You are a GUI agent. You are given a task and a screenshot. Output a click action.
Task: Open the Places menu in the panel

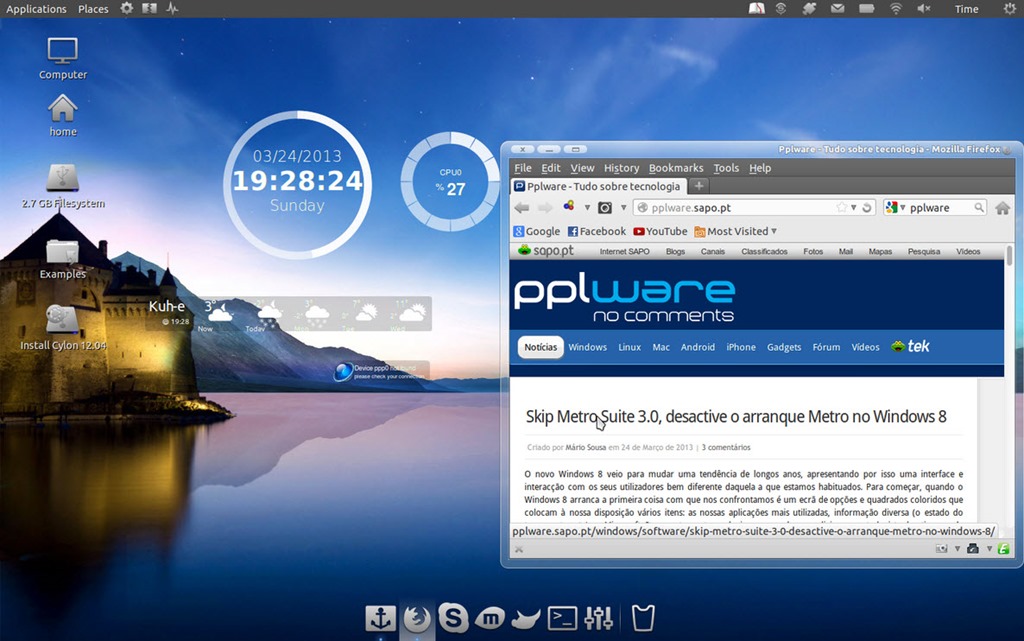tap(93, 8)
